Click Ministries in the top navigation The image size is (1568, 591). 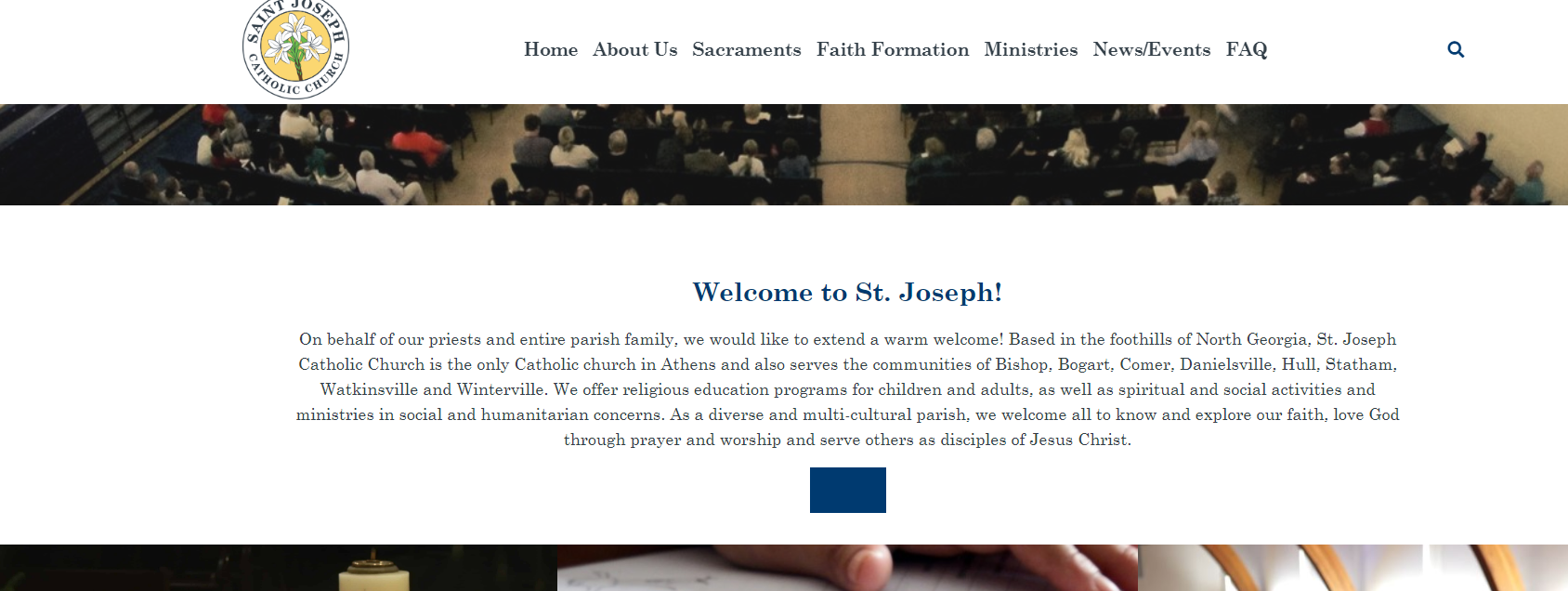[1031, 49]
